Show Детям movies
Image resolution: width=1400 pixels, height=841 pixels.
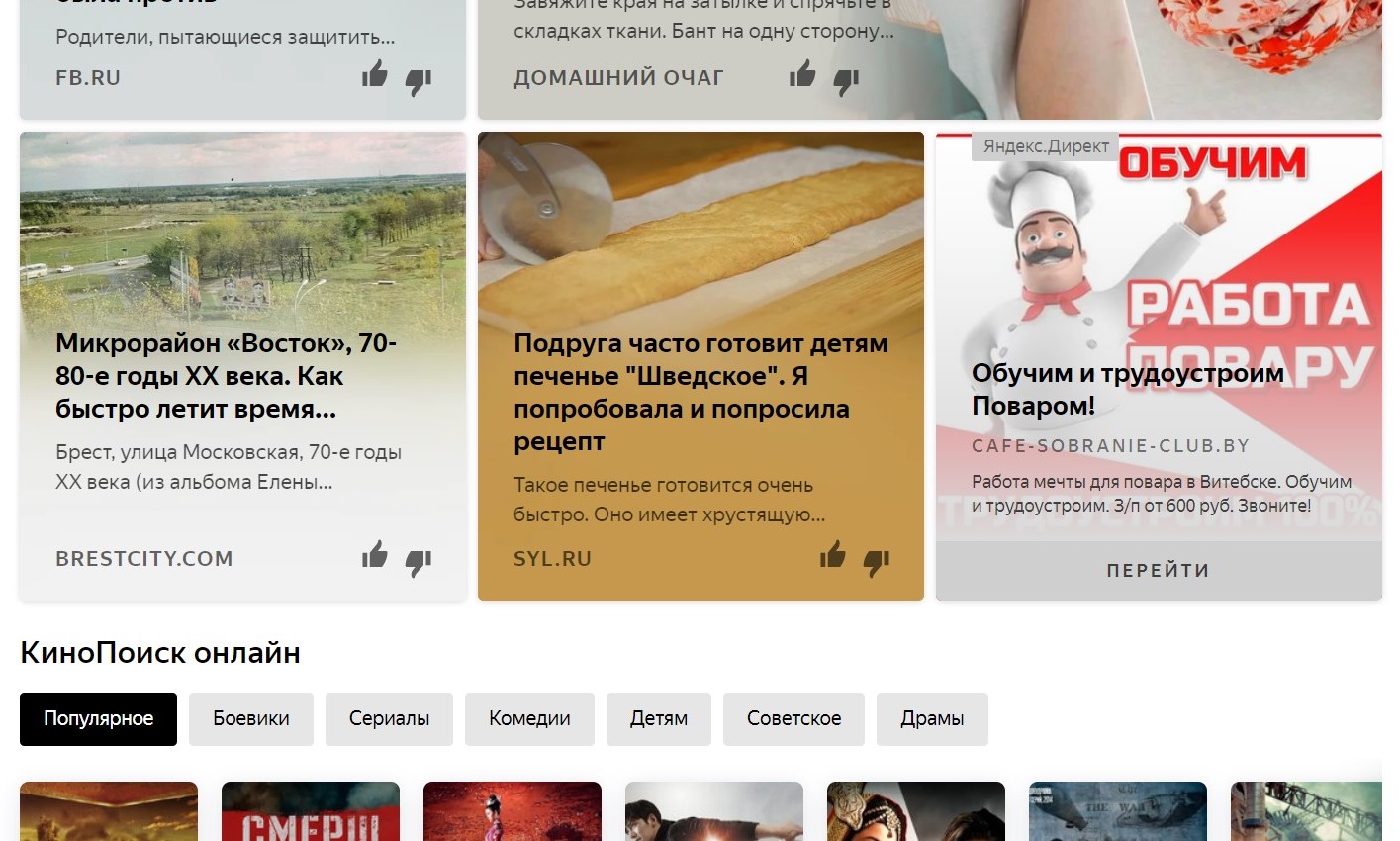point(659,718)
